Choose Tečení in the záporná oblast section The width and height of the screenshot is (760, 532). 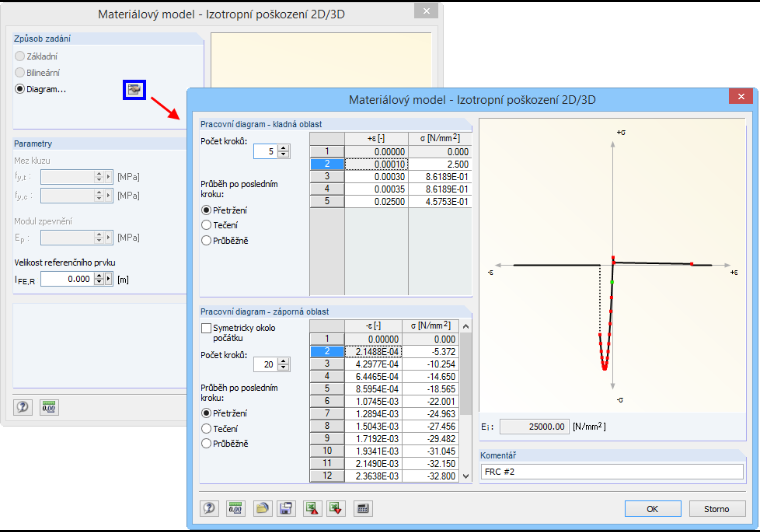pyautogui.click(x=206, y=428)
